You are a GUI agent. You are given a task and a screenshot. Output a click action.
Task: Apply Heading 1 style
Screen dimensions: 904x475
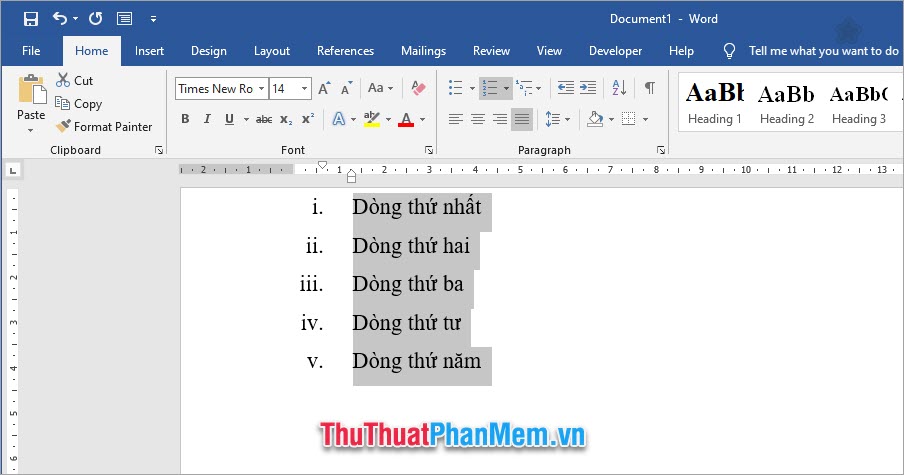(x=714, y=103)
